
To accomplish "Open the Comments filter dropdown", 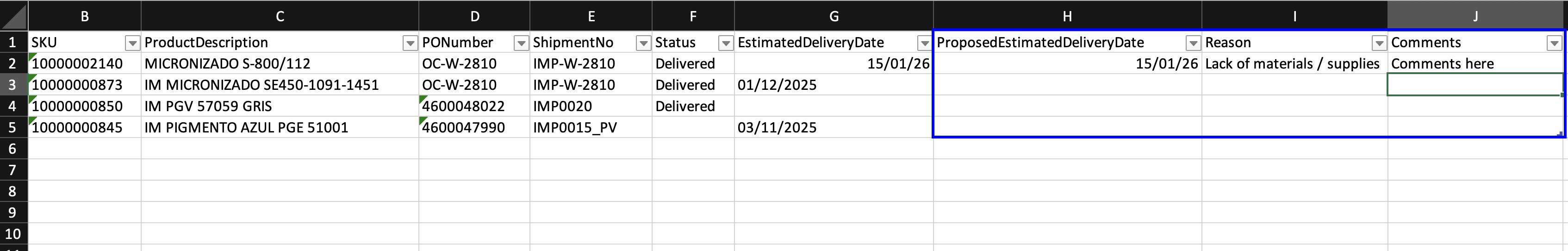I will pos(1554,43).
